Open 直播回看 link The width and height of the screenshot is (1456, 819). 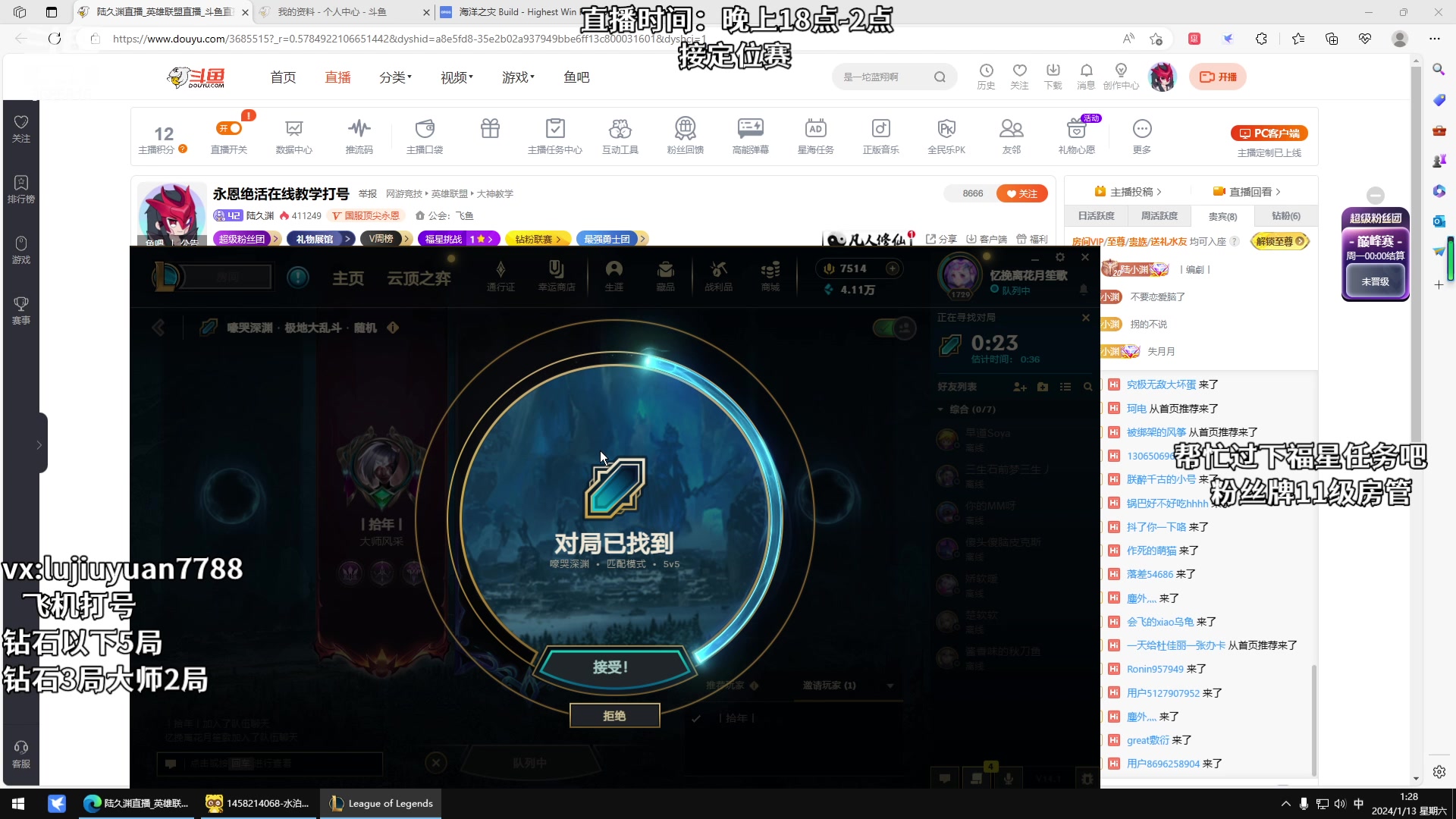1247,192
